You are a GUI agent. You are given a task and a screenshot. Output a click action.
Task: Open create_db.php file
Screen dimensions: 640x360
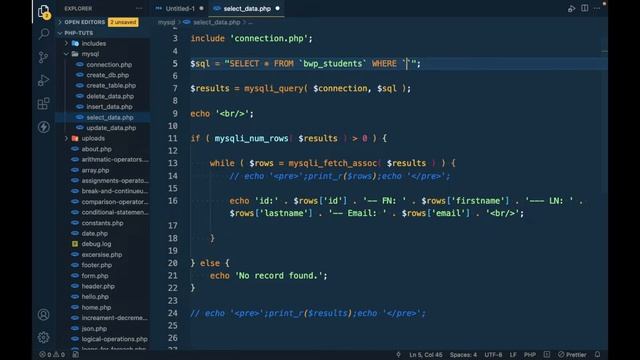click(107, 75)
